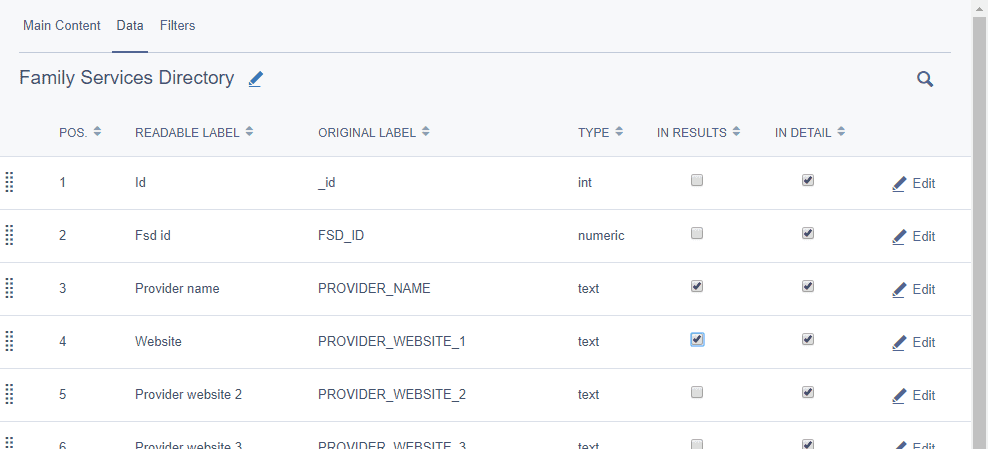Edit the Provider name field
This screenshot has height=449, width=988.
click(914, 289)
